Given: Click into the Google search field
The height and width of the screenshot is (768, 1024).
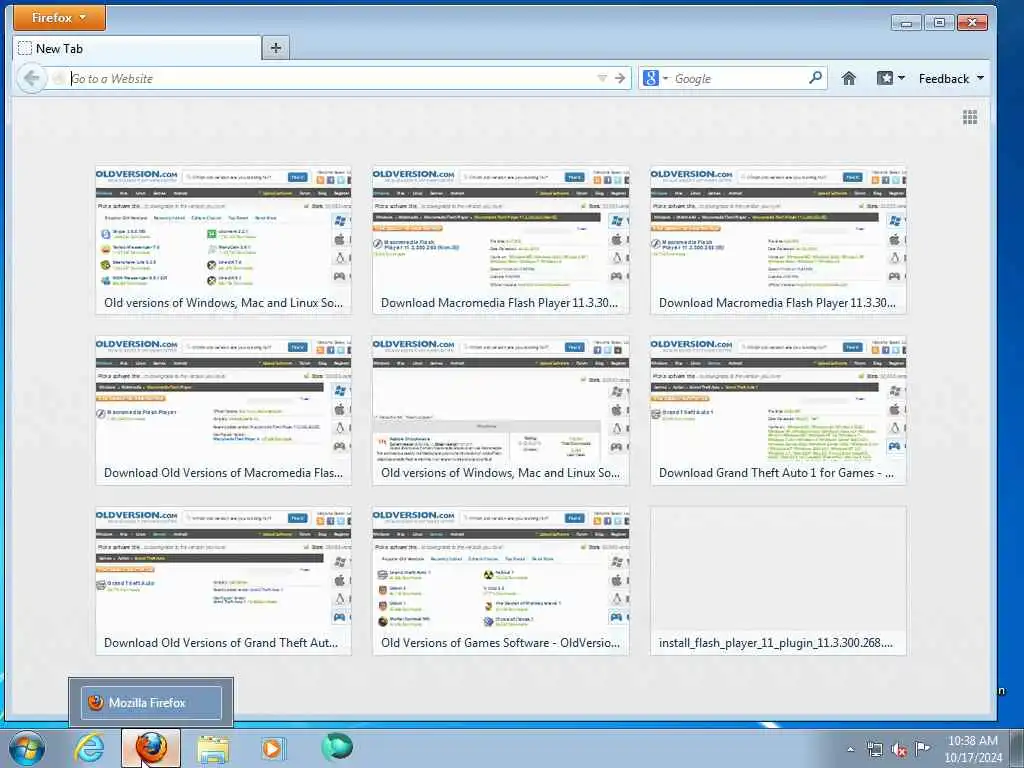Looking at the screenshot, I should tap(739, 78).
